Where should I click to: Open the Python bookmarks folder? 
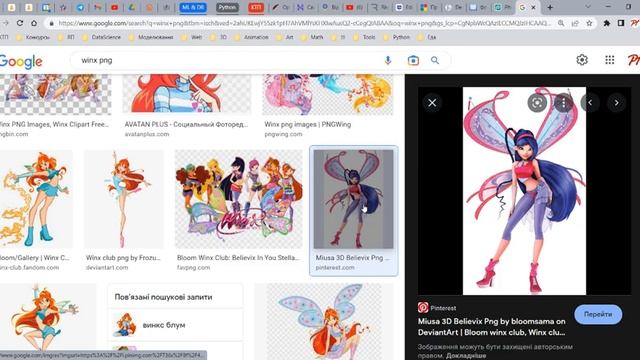tap(397, 37)
